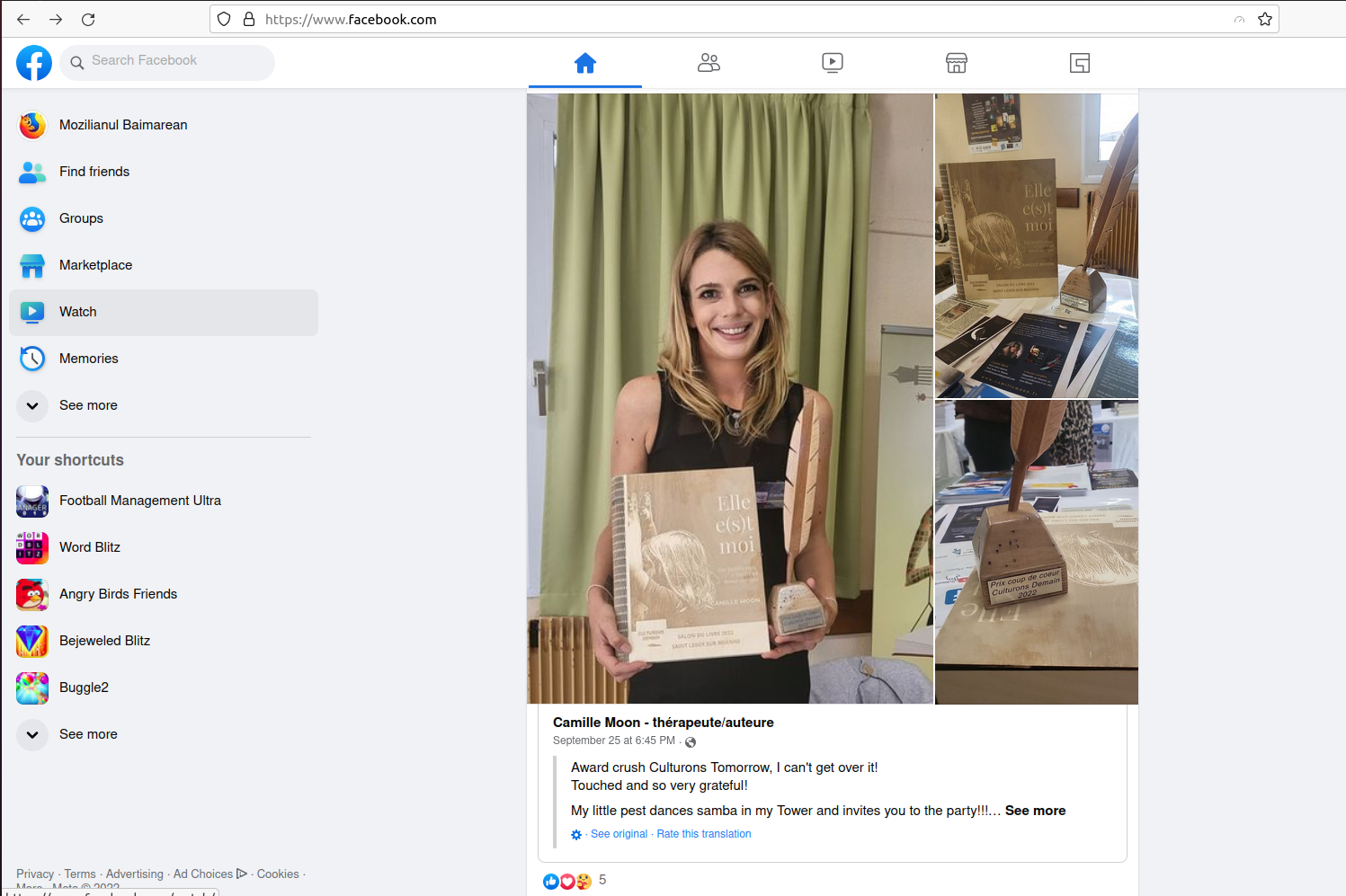Open the Facebook logo home icon
This screenshot has width=1346, height=896.
[x=34, y=63]
